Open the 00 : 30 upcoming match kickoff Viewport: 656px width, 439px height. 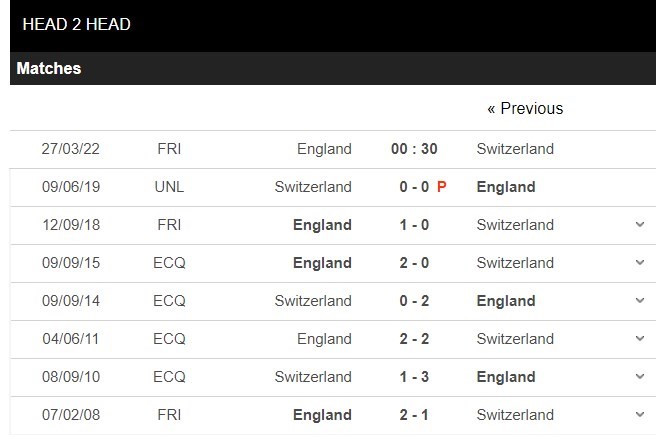[x=414, y=149]
